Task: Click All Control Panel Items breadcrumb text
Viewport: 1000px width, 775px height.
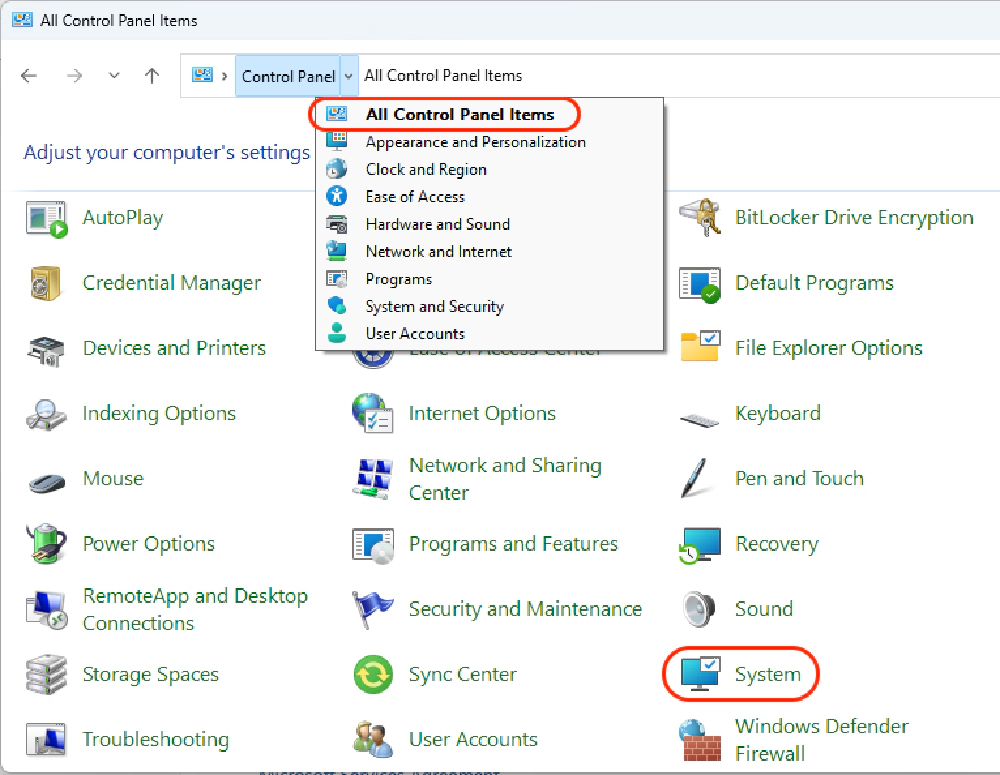Action: [x=443, y=75]
